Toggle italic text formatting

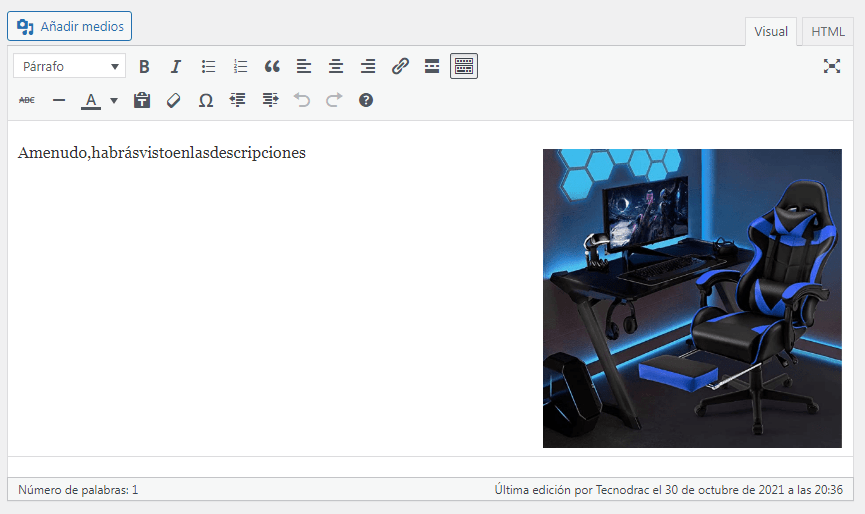click(x=175, y=67)
